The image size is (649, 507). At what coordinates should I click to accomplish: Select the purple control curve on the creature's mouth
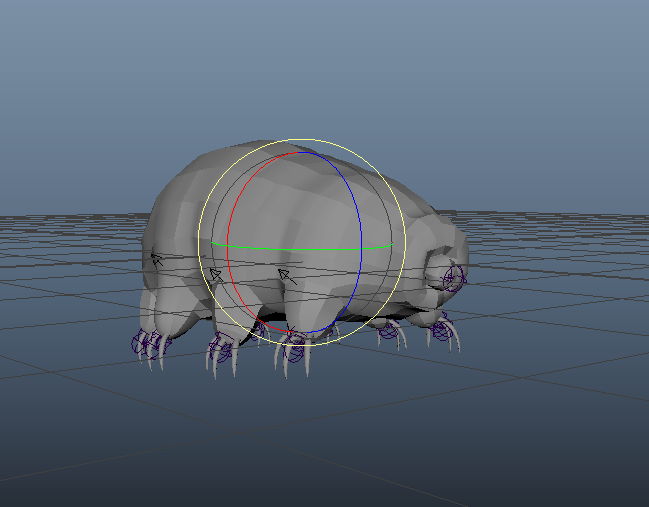pyautogui.click(x=454, y=278)
